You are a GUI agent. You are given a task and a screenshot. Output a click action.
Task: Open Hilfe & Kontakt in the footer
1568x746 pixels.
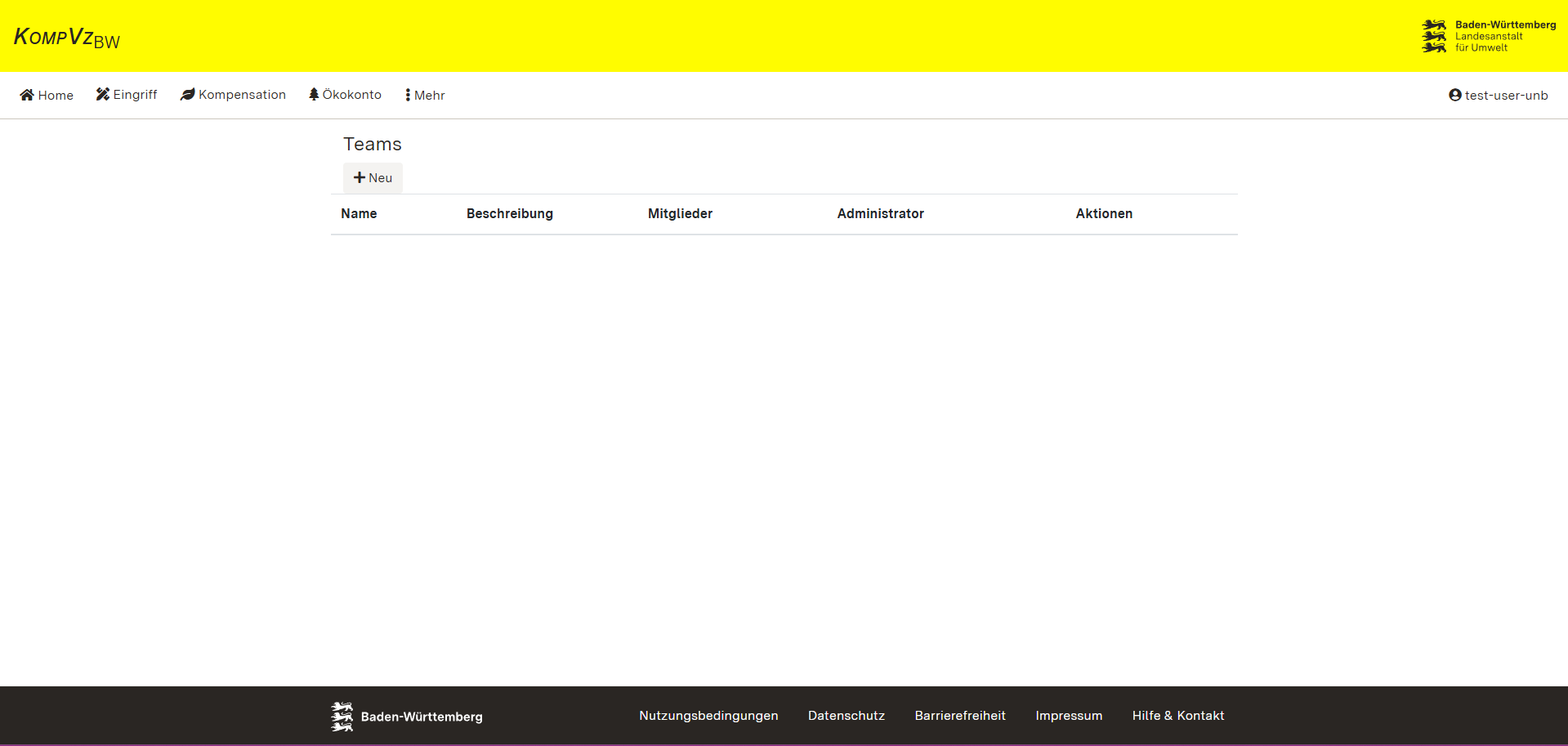click(1177, 716)
